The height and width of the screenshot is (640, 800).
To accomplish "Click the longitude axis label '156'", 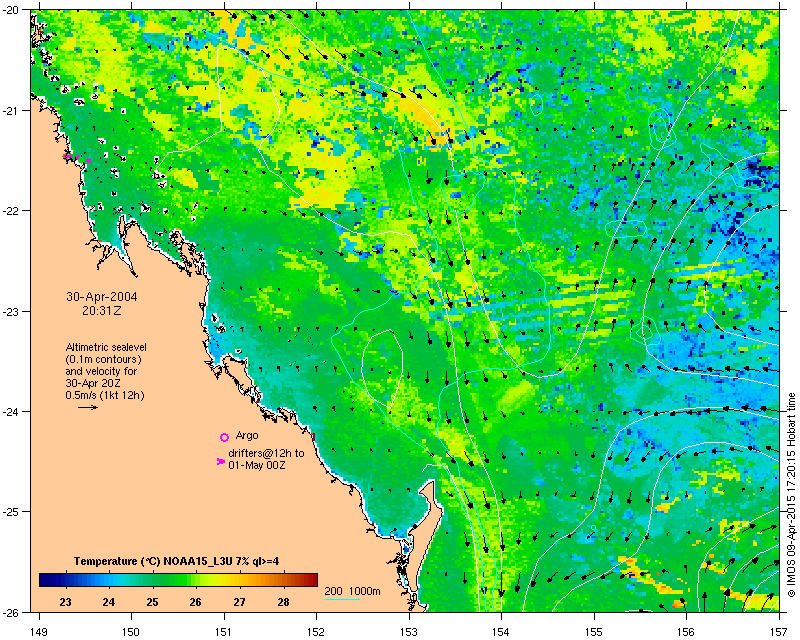I will [687, 632].
